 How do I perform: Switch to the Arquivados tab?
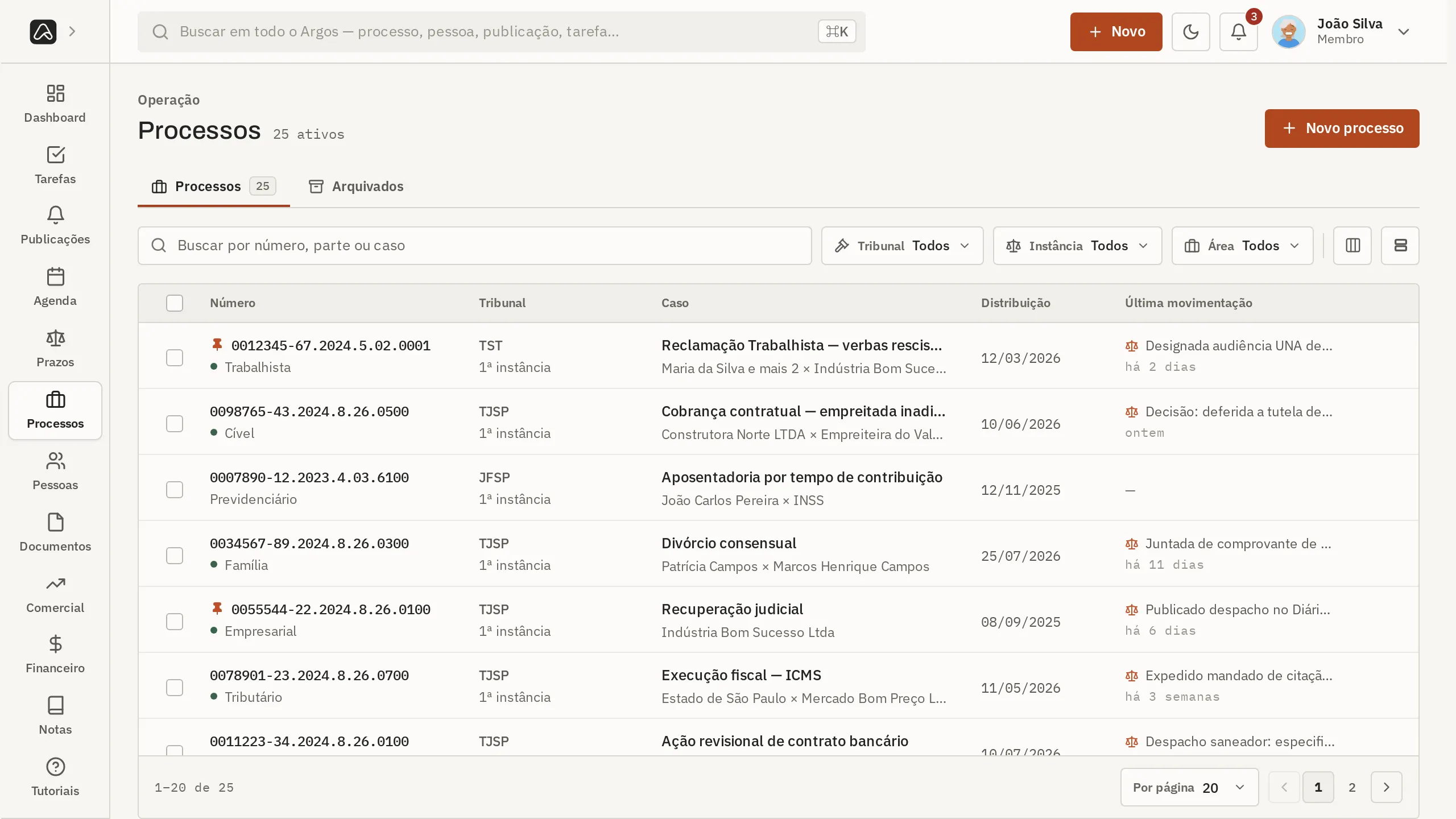pyautogui.click(x=356, y=187)
